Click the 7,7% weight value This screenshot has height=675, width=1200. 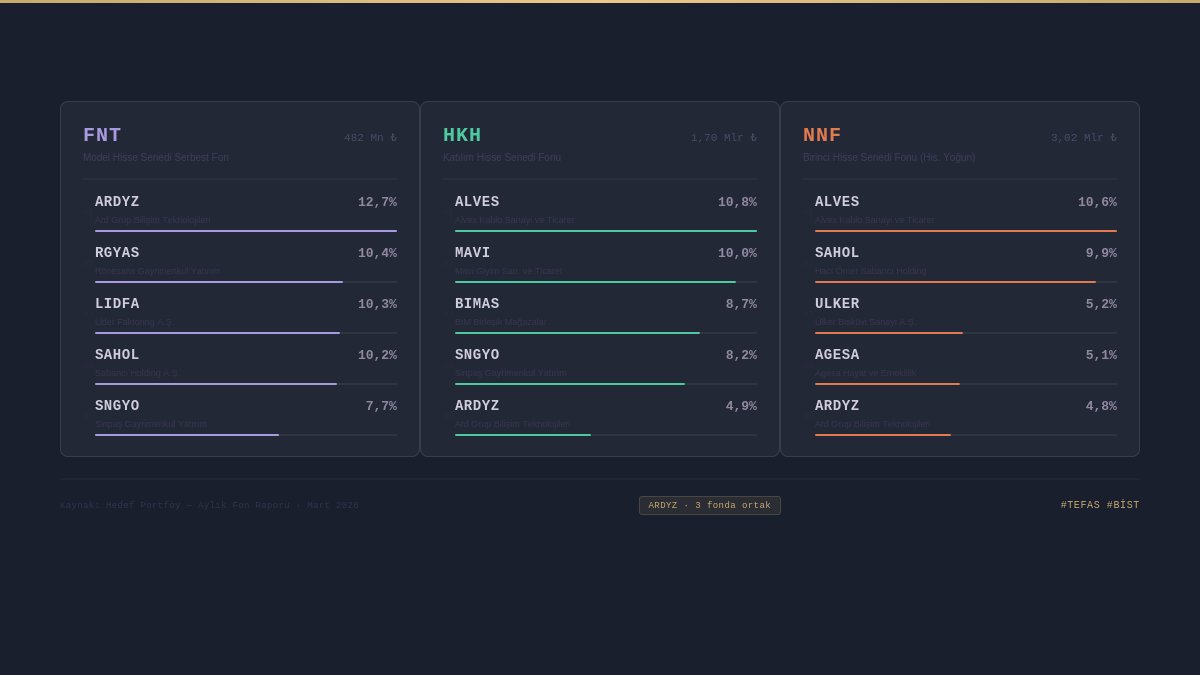tap(381, 406)
